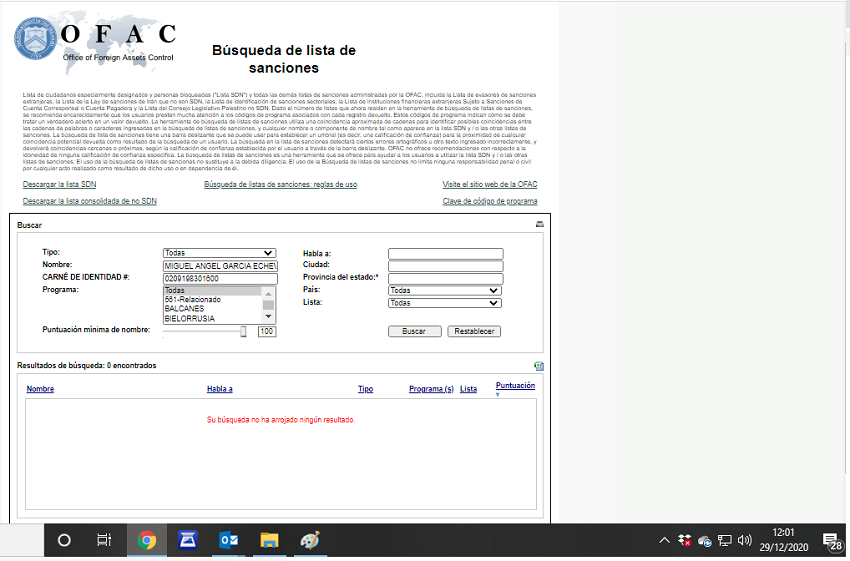
Task: Sort results by Nombre column header
Action: pos(40,389)
